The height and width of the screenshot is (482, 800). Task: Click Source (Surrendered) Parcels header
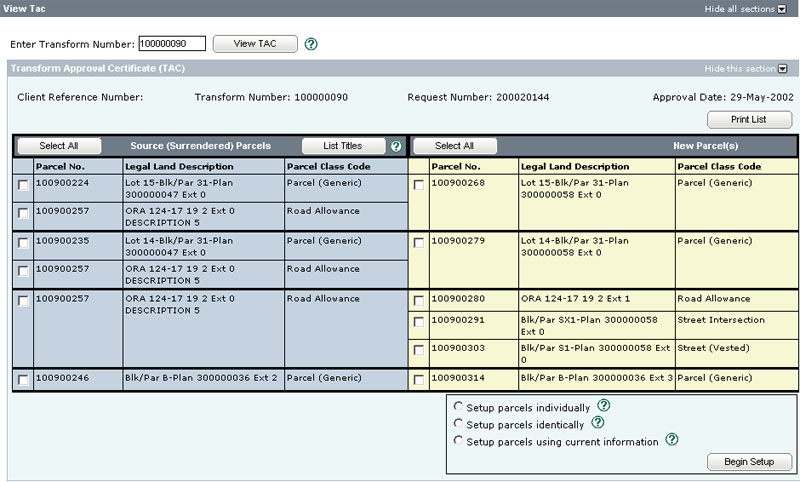[201, 146]
